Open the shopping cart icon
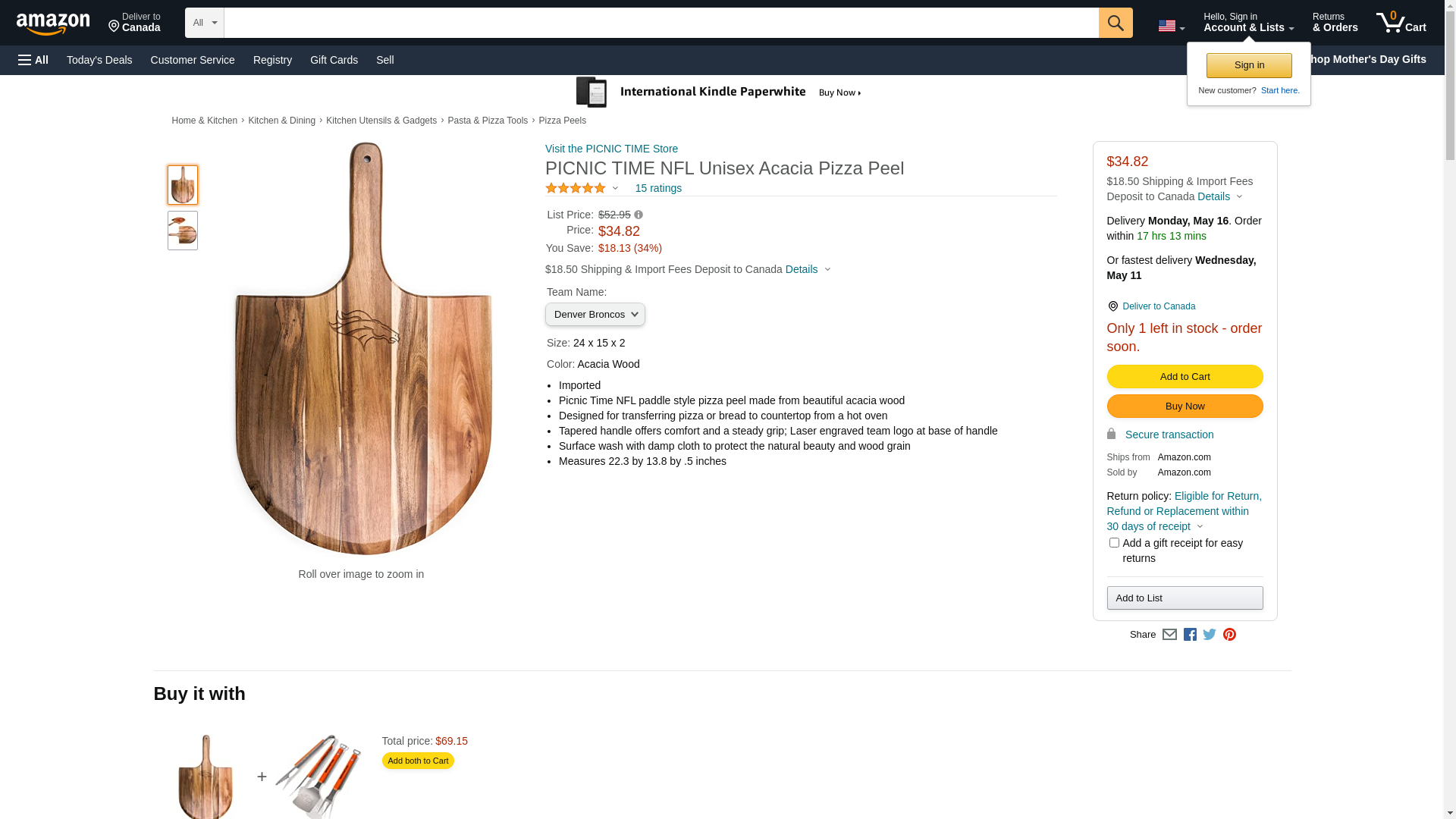This screenshot has height=819, width=1456. point(1401,23)
